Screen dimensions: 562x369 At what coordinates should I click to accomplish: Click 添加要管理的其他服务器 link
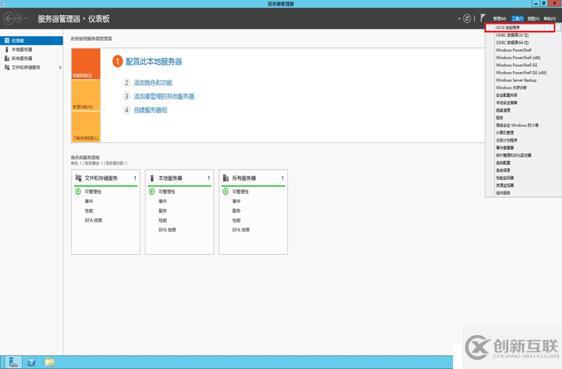tap(164, 96)
